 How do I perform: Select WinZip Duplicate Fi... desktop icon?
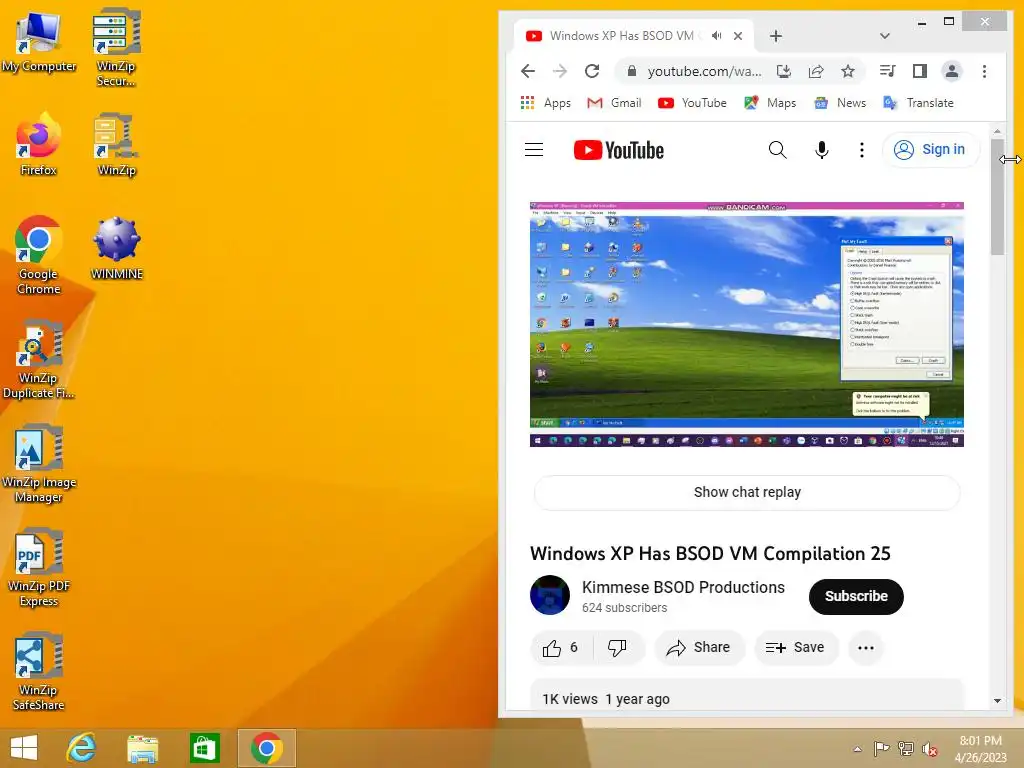pyautogui.click(x=39, y=359)
